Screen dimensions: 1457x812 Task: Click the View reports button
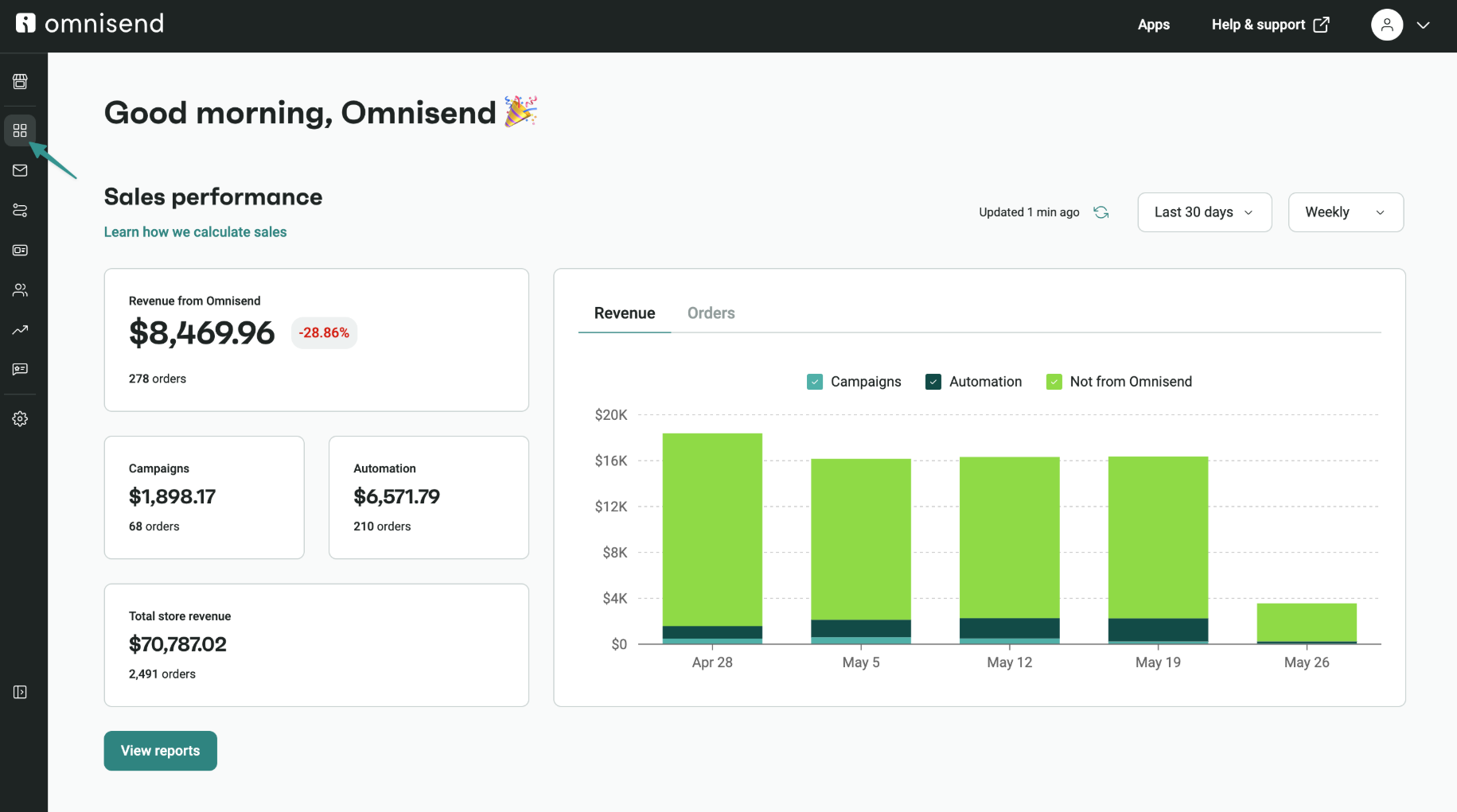(160, 750)
